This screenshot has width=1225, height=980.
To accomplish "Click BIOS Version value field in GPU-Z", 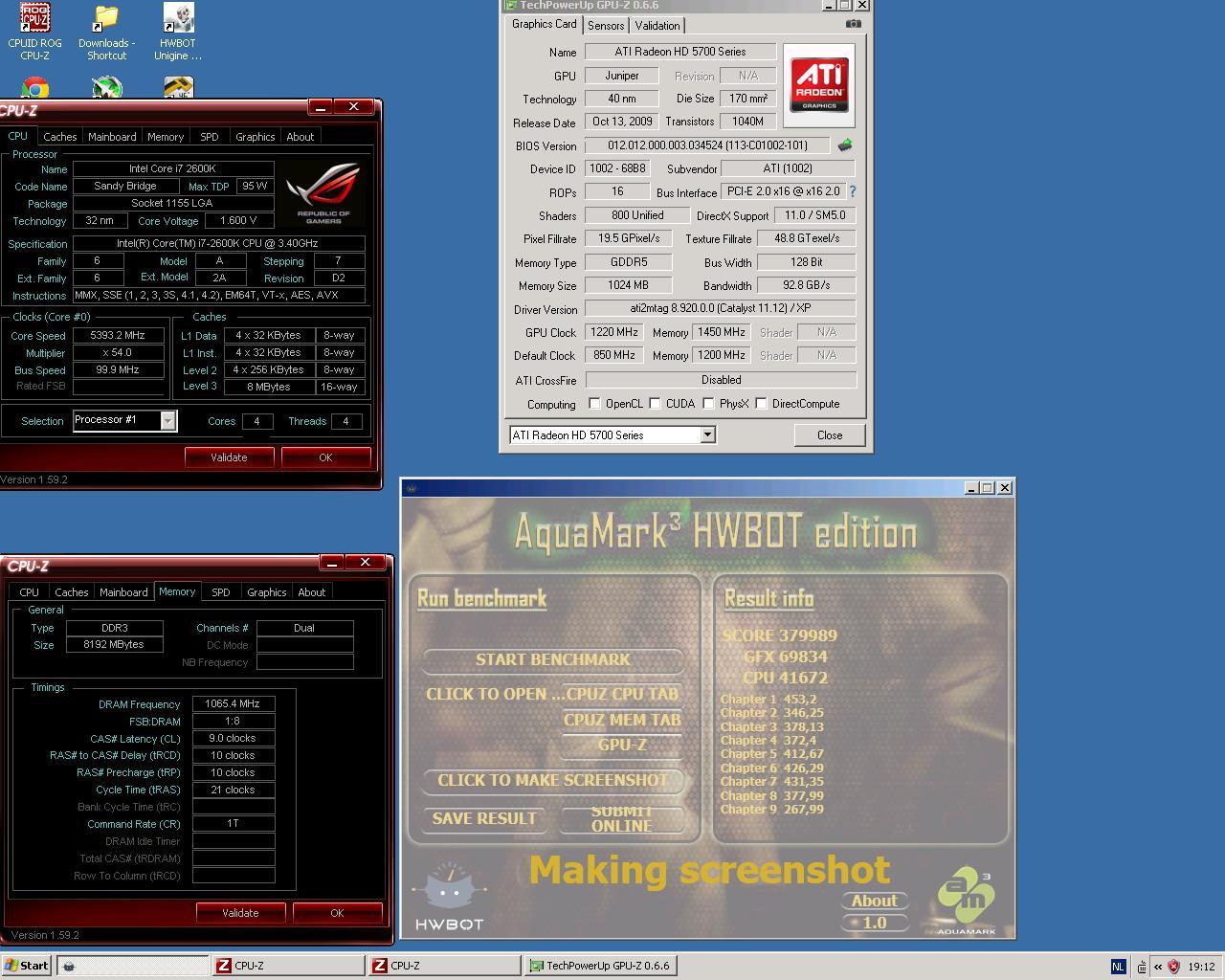I will 708,145.
